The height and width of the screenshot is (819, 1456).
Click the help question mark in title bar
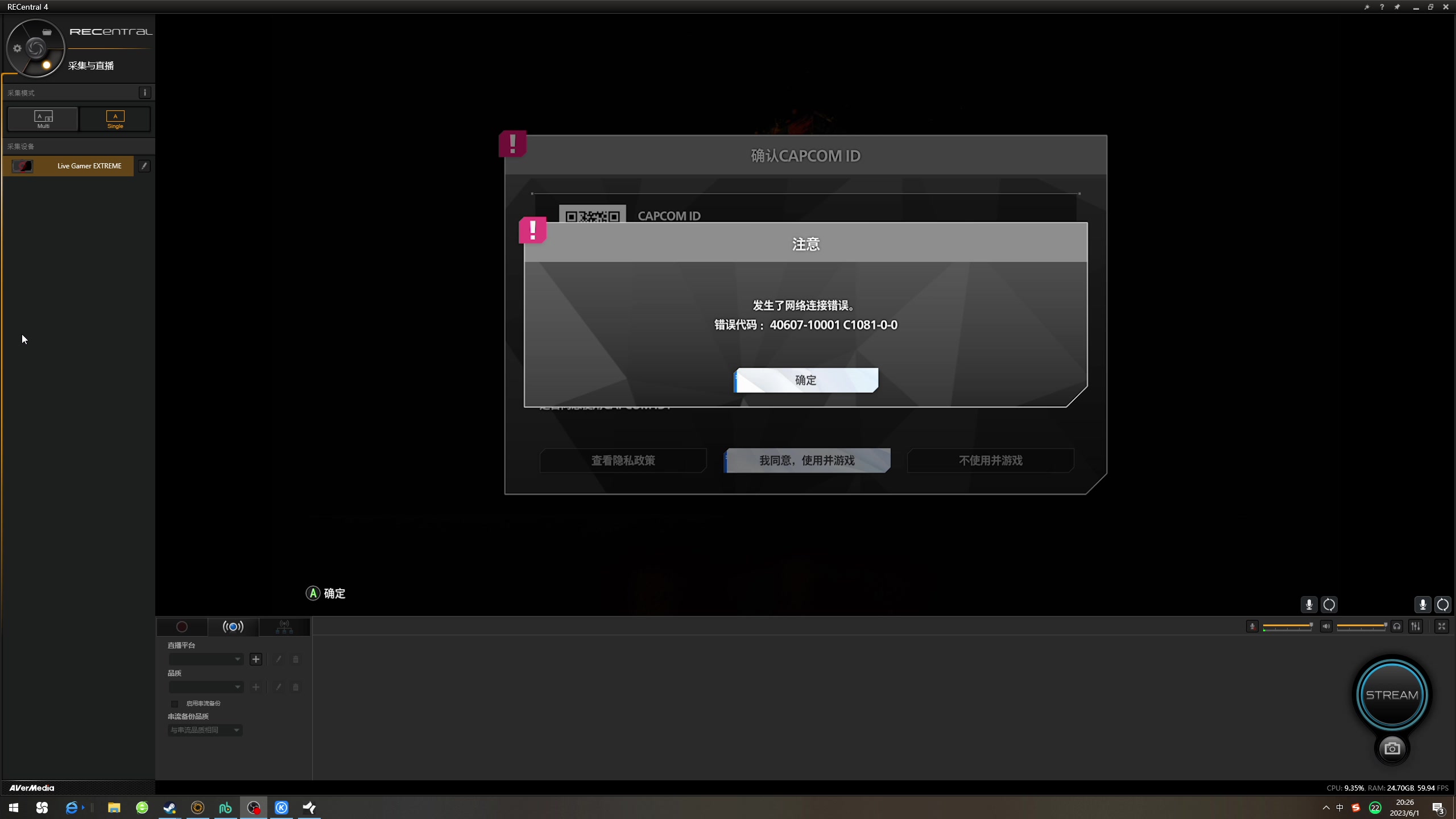(1381, 7)
